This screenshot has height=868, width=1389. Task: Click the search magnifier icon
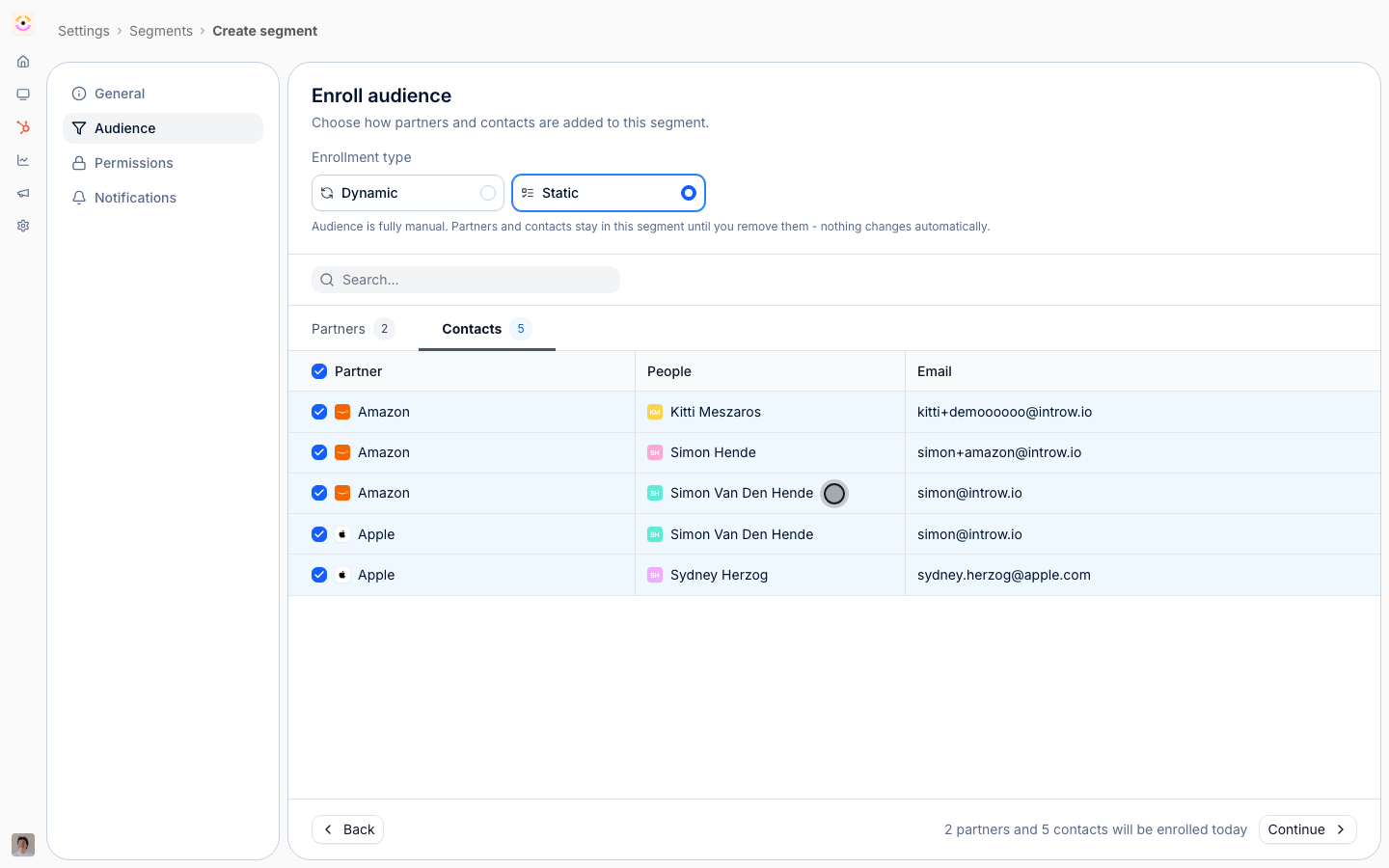coord(327,280)
